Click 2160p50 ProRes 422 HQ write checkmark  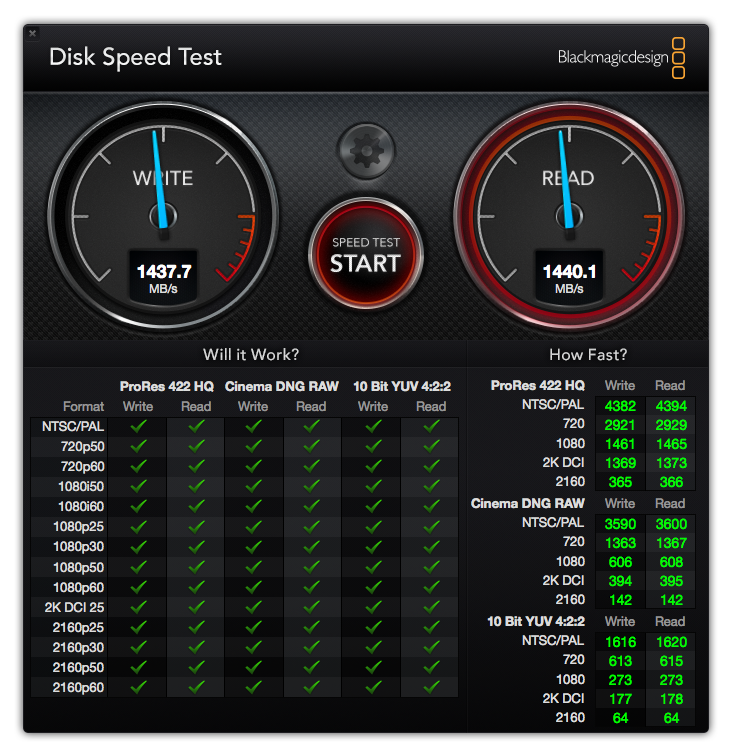(x=138, y=667)
